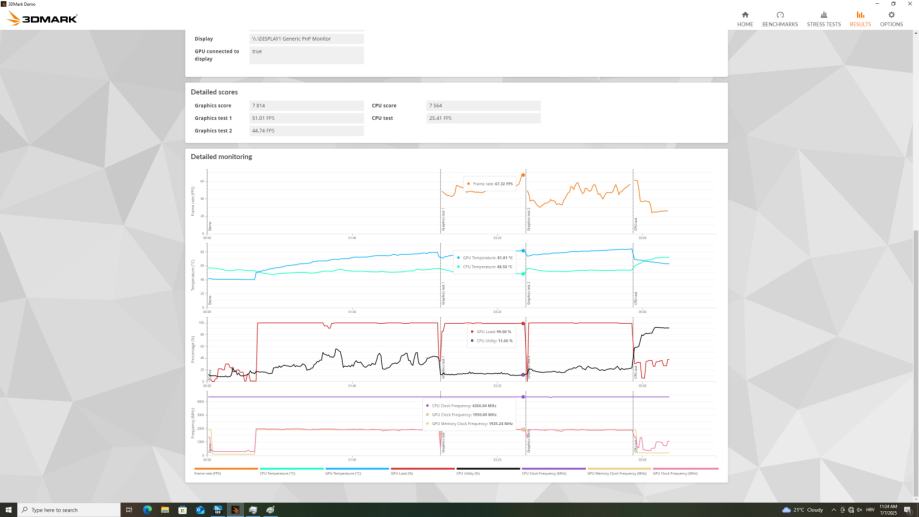The height and width of the screenshot is (517, 919).
Task: Toggle GPU Clock Frequency legend series
Action: [685, 471]
